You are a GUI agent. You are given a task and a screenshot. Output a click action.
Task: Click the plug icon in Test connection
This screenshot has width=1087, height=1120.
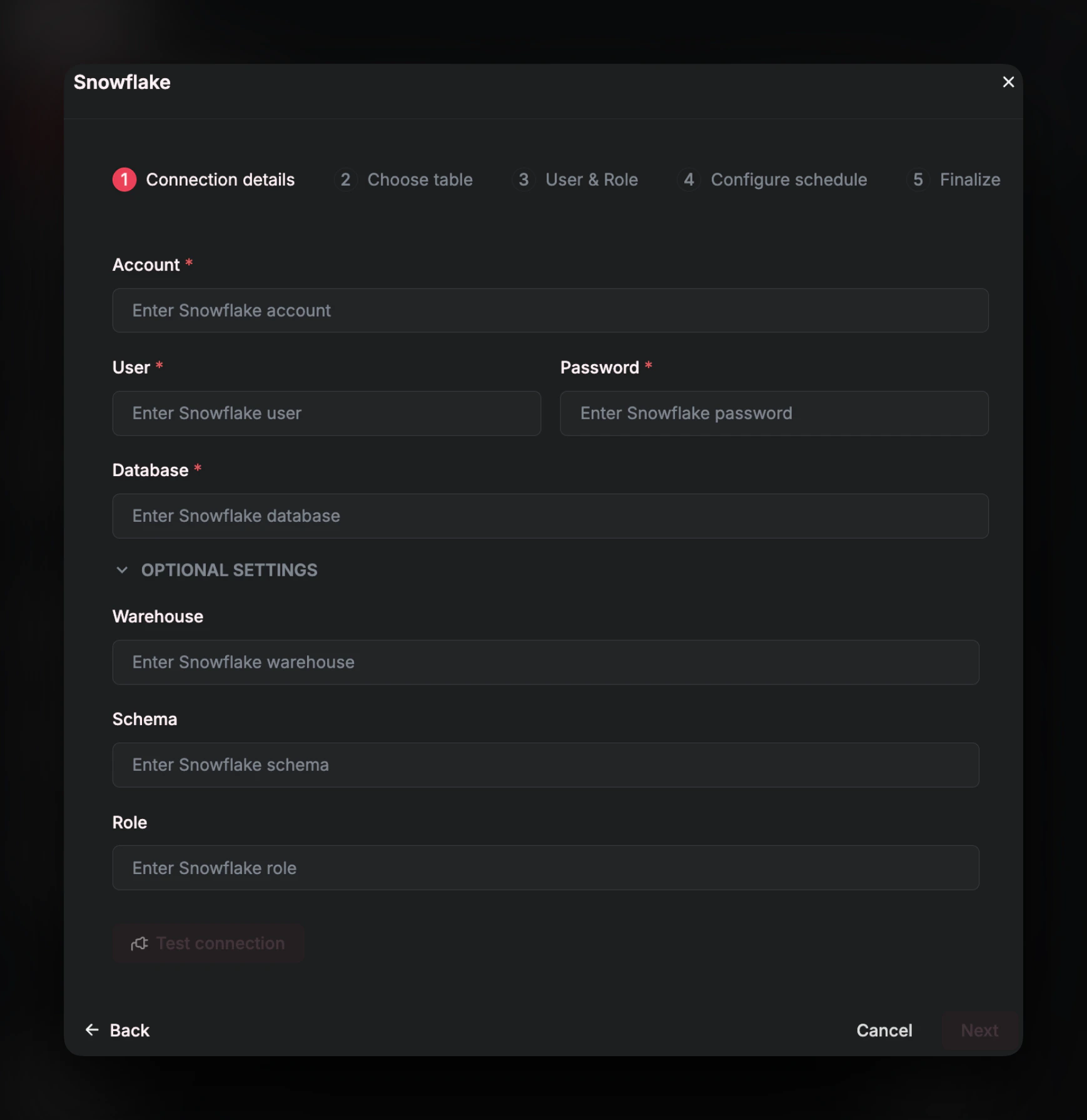click(139, 944)
